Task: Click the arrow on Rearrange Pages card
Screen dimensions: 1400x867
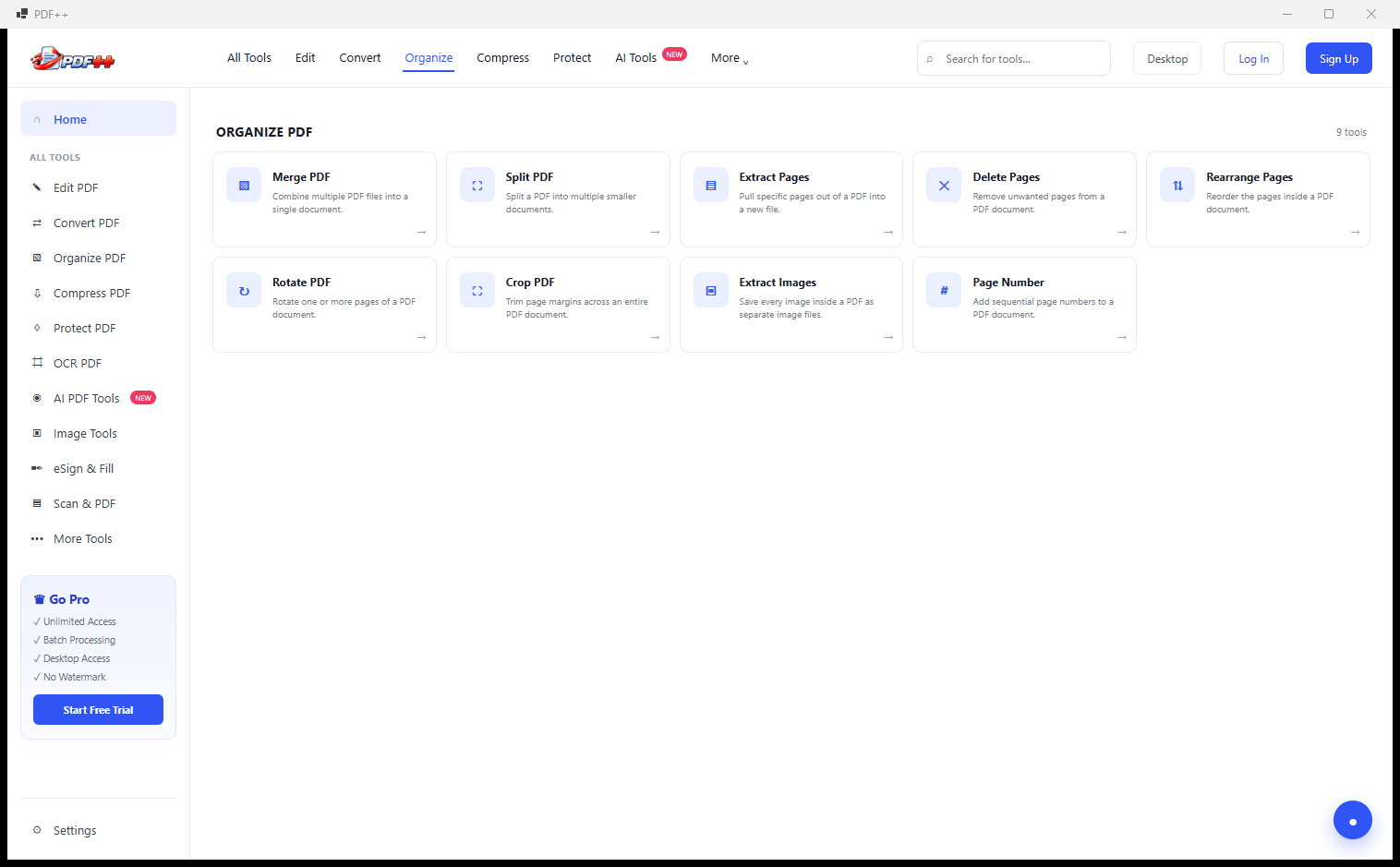Action: point(1356,233)
